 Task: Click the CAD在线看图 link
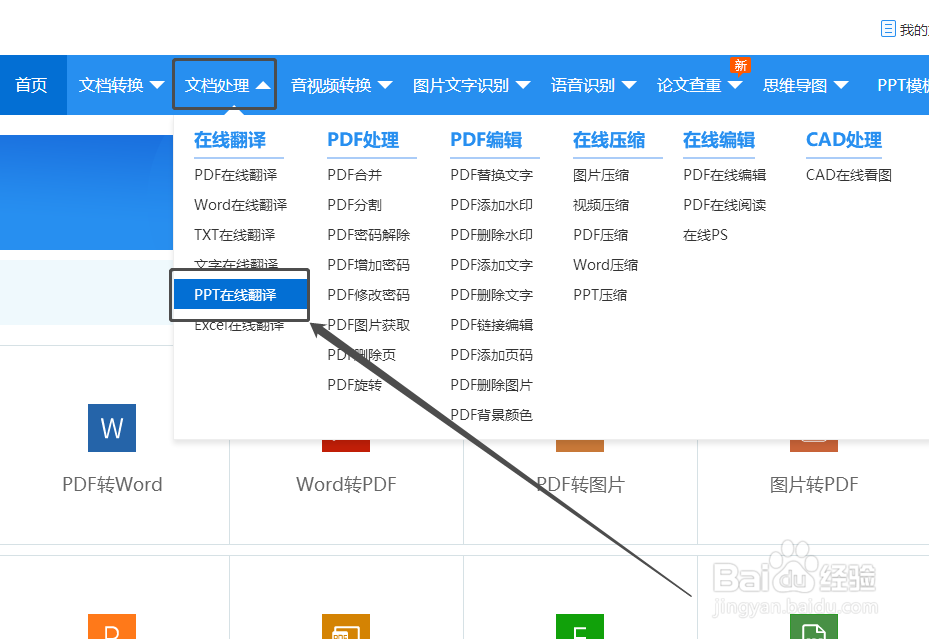coord(843,174)
